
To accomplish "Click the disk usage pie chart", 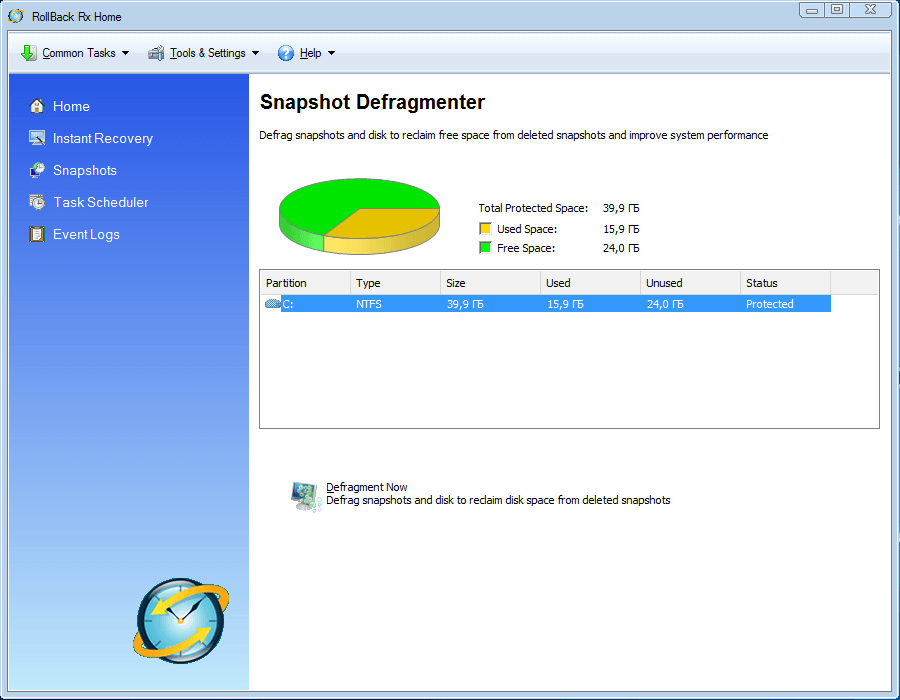I will pos(359,216).
